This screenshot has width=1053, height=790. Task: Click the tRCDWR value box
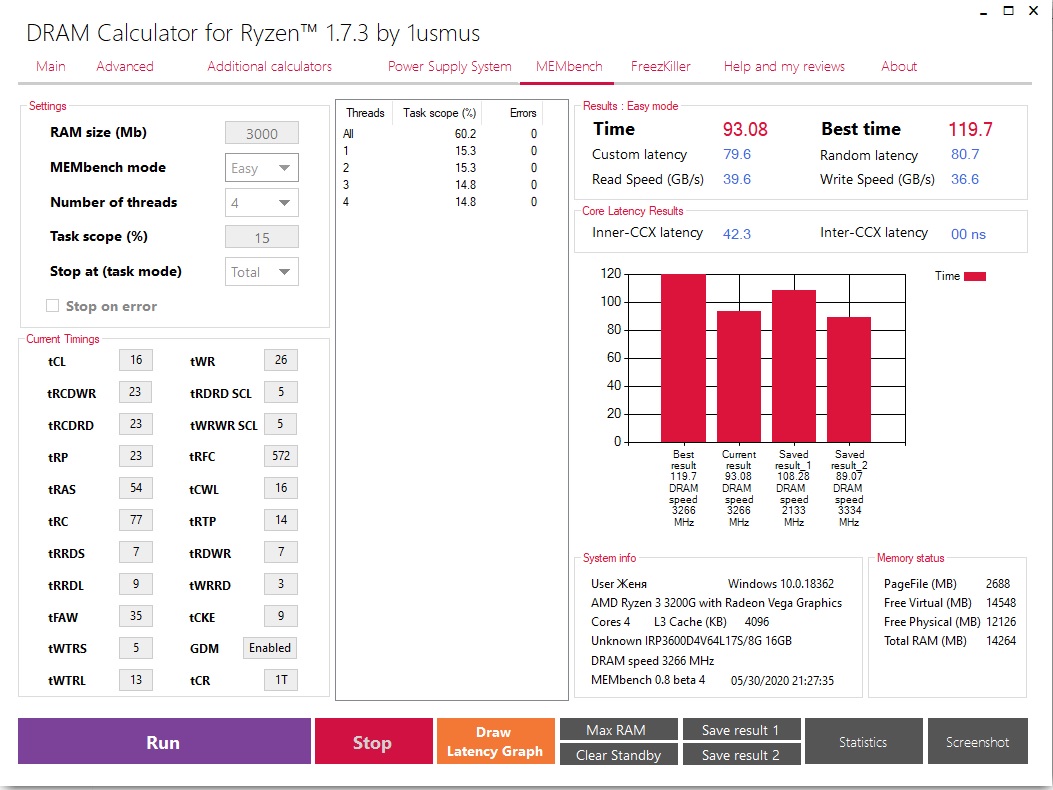pyautogui.click(x=136, y=392)
